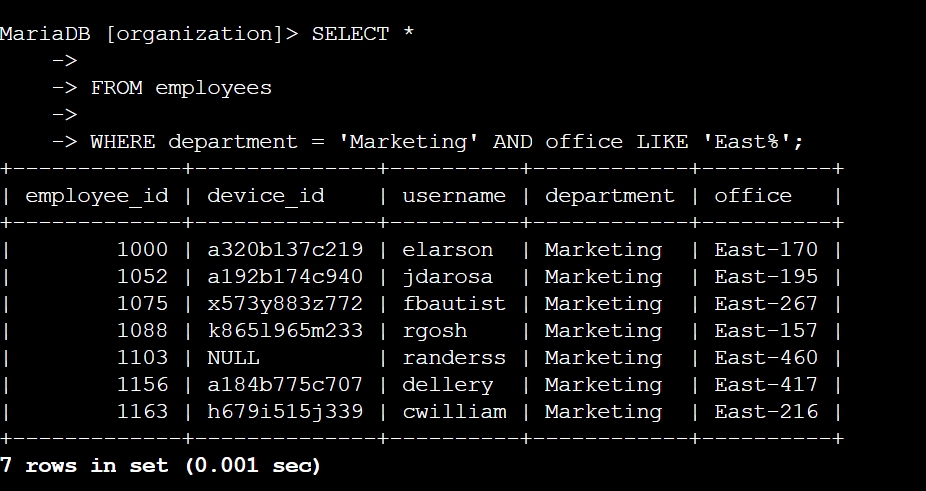Select employee id 1163
Image resolution: width=926 pixels, height=491 pixels.
click(142, 412)
